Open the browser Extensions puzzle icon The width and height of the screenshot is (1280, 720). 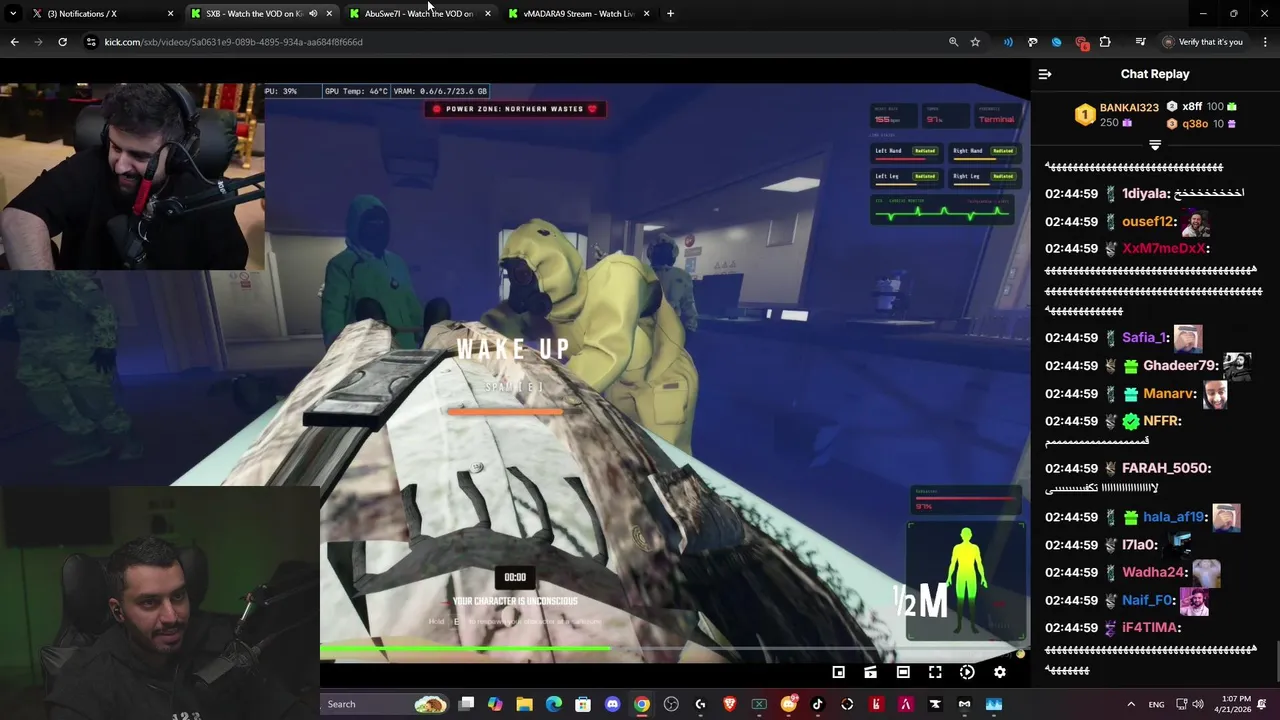pyautogui.click(x=1105, y=42)
